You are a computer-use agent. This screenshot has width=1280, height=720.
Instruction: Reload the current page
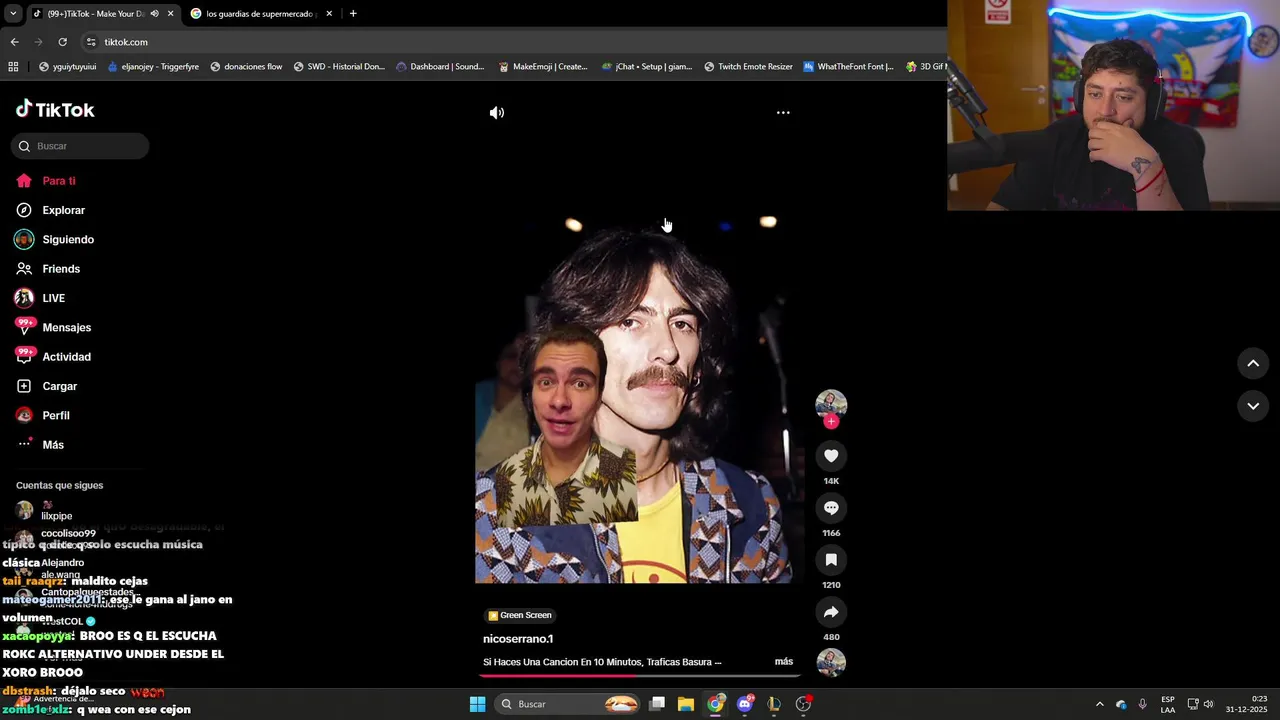[x=62, y=42]
